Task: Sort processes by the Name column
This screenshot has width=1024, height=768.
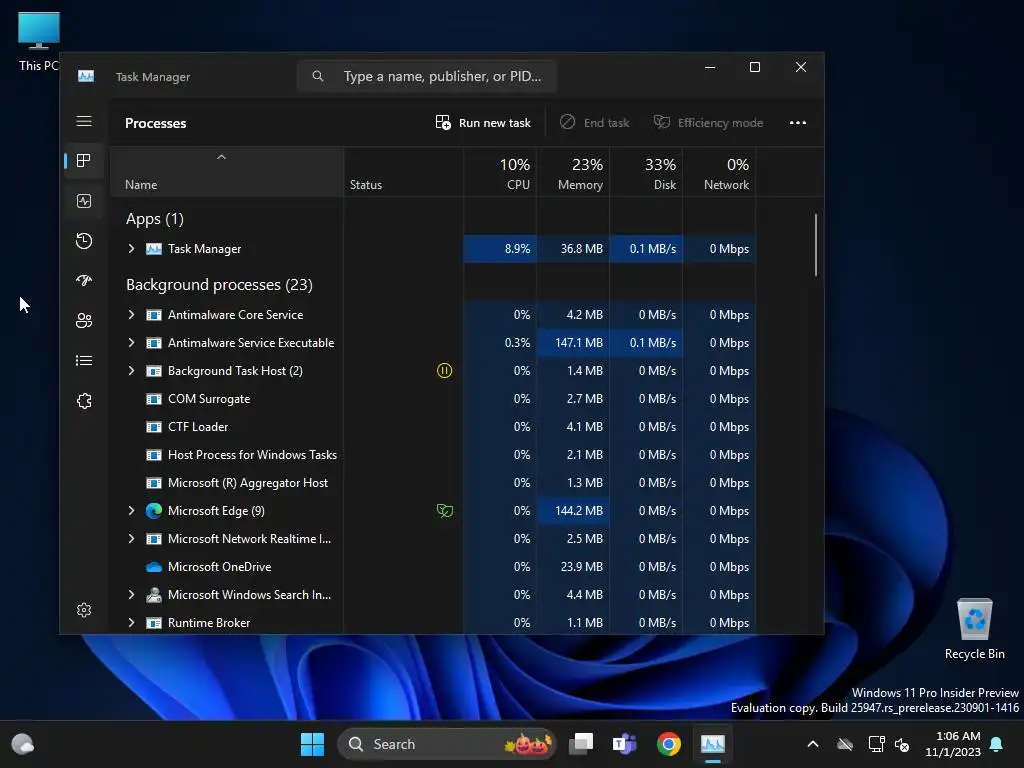Action: (x=227, y=172)
